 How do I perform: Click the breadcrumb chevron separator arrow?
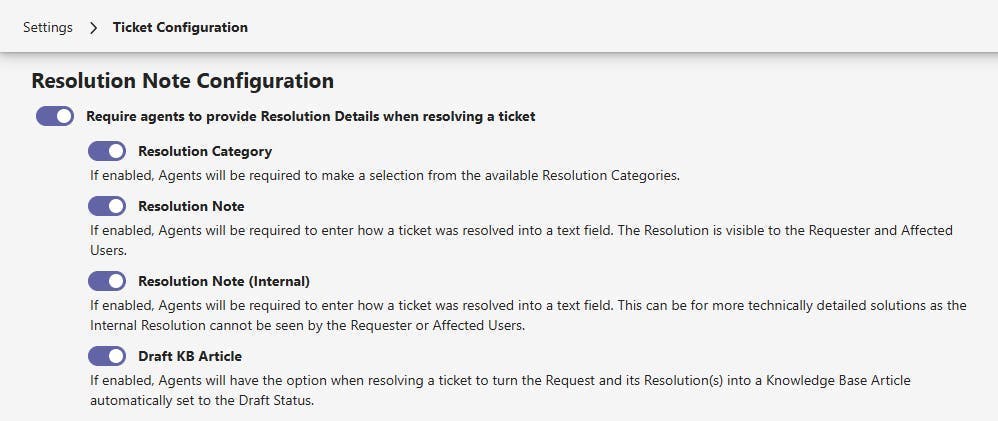tap(93, 28)
